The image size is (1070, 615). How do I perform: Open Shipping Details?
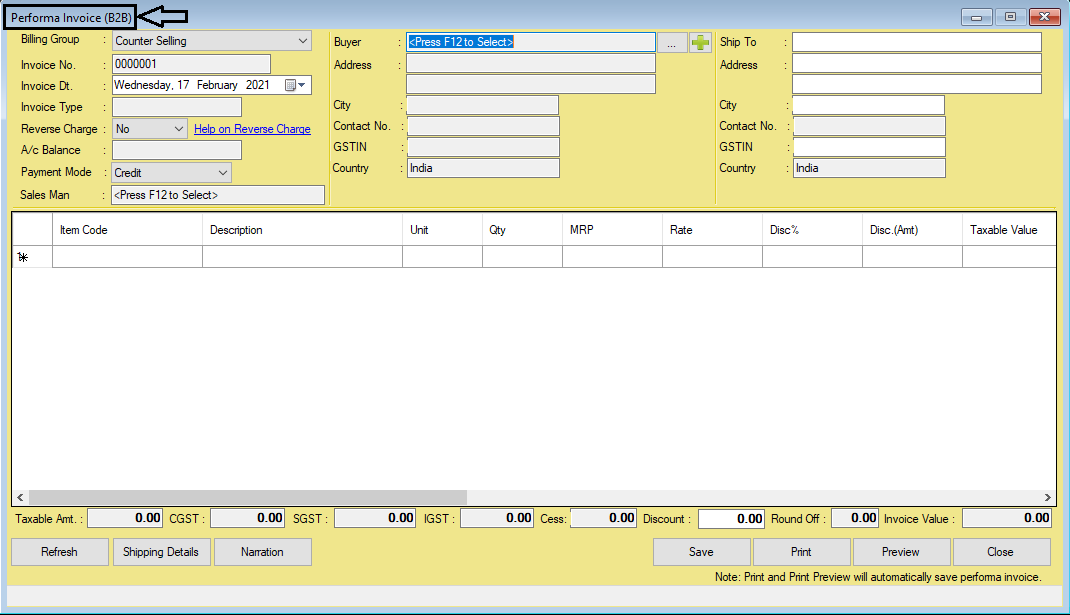point(161,551)
